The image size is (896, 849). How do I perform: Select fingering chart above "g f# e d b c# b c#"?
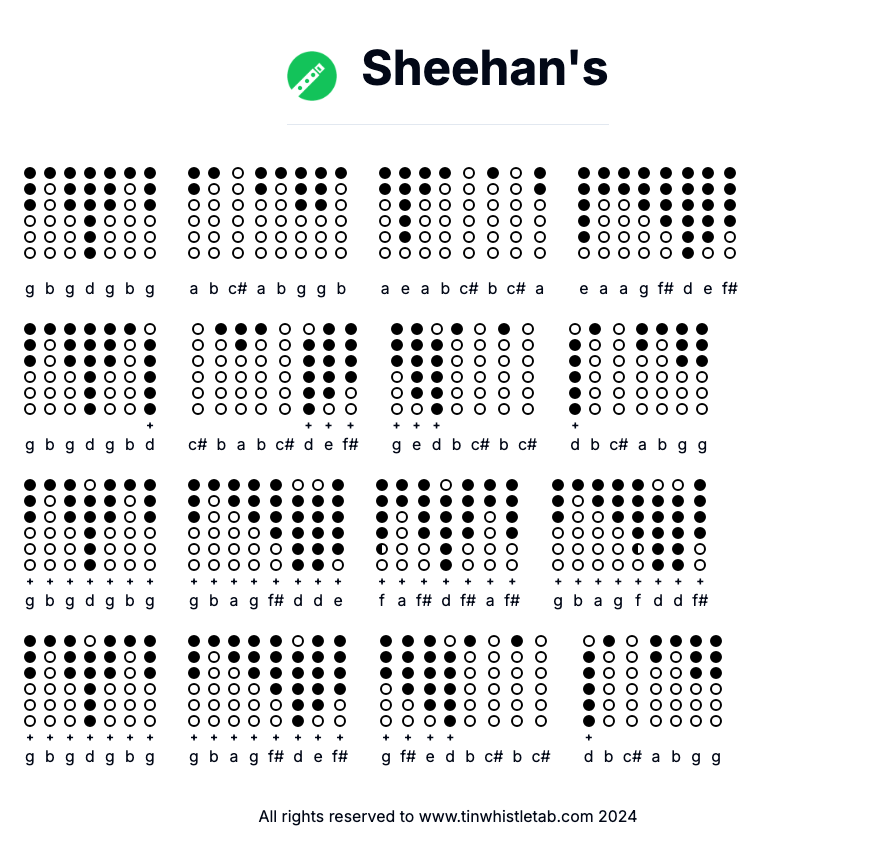pyautogui.click(x=463, y=681)
